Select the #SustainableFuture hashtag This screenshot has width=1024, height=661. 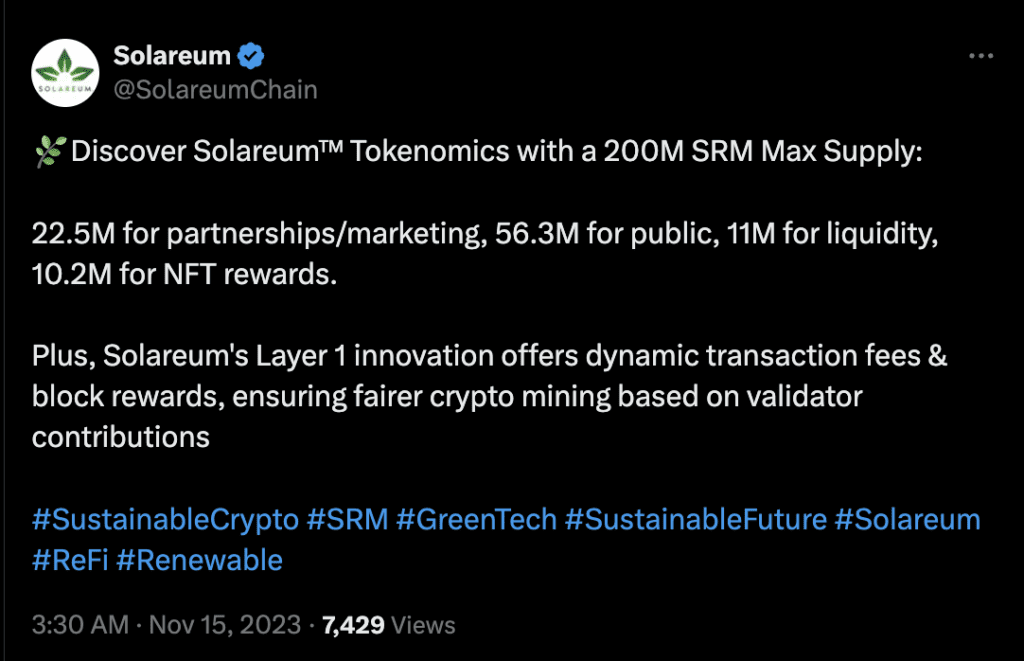695,520
